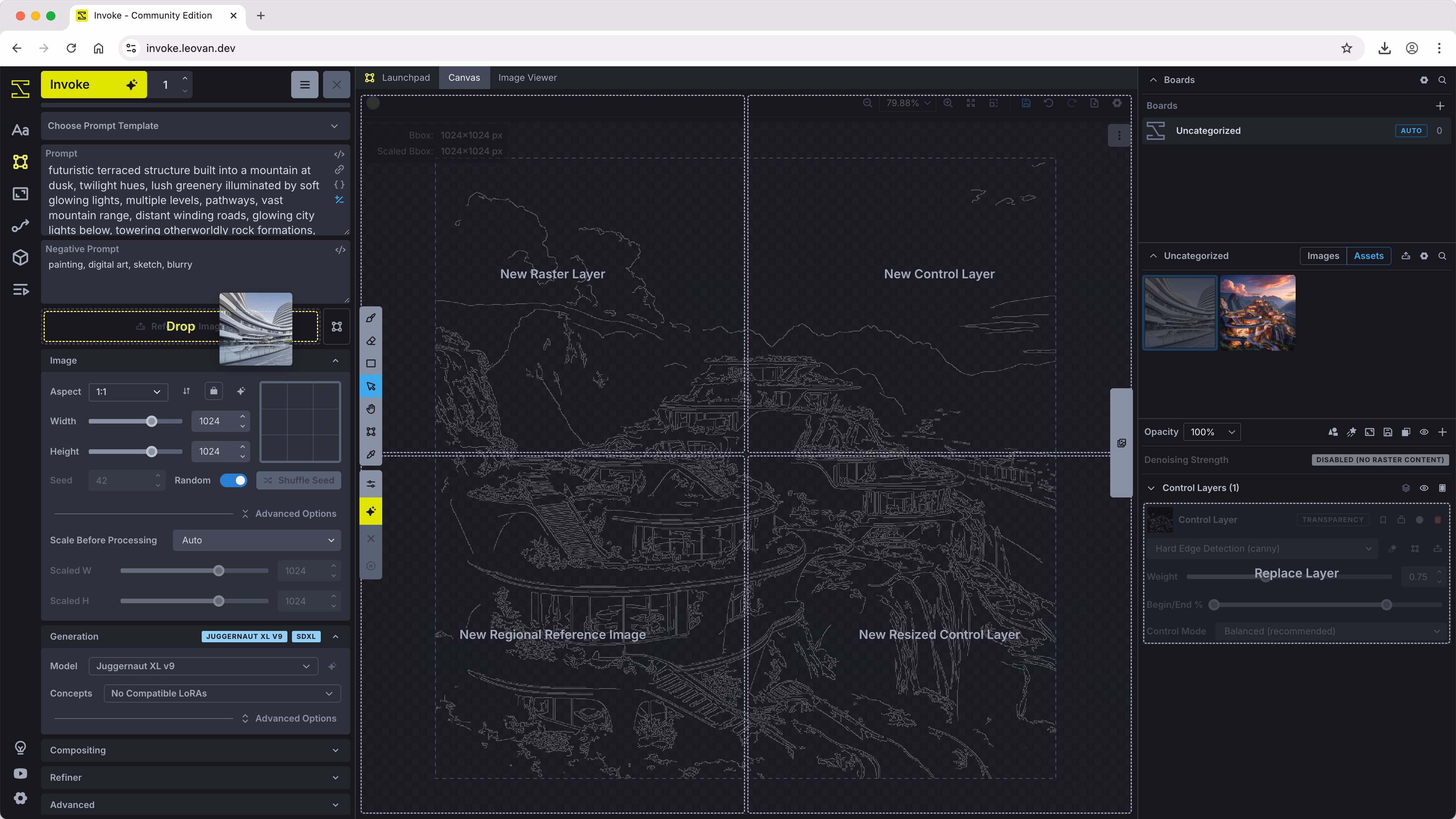The height and width of the screenshot is (819, 1456).
Task: Toggle visibility of Control Layers group
Action: [x=1424, y=488]
